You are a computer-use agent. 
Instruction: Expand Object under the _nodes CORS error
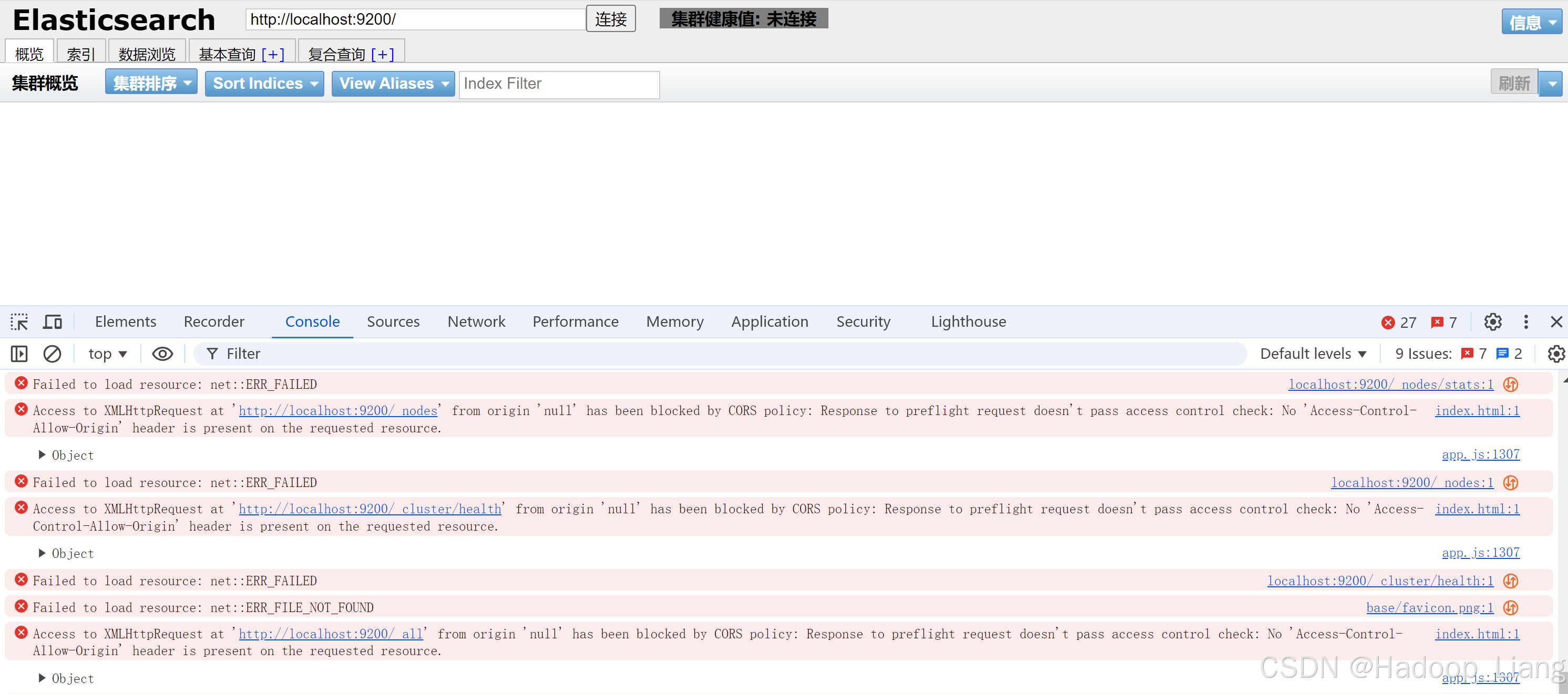(42, 454)
